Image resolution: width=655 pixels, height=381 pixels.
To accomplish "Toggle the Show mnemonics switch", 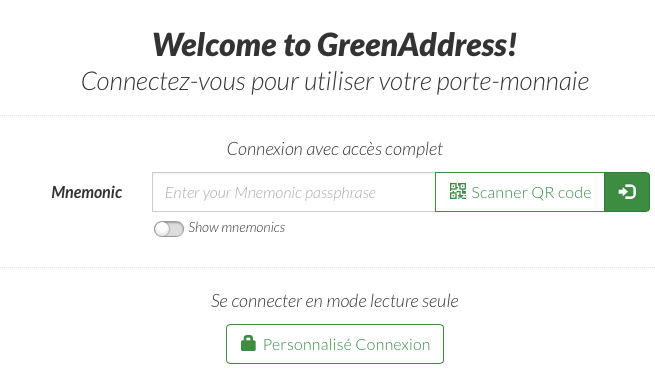I will [169, 229].
